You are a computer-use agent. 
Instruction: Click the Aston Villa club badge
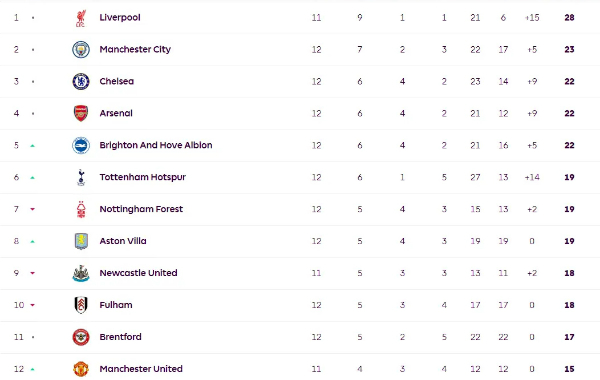[x=81, y=241]
